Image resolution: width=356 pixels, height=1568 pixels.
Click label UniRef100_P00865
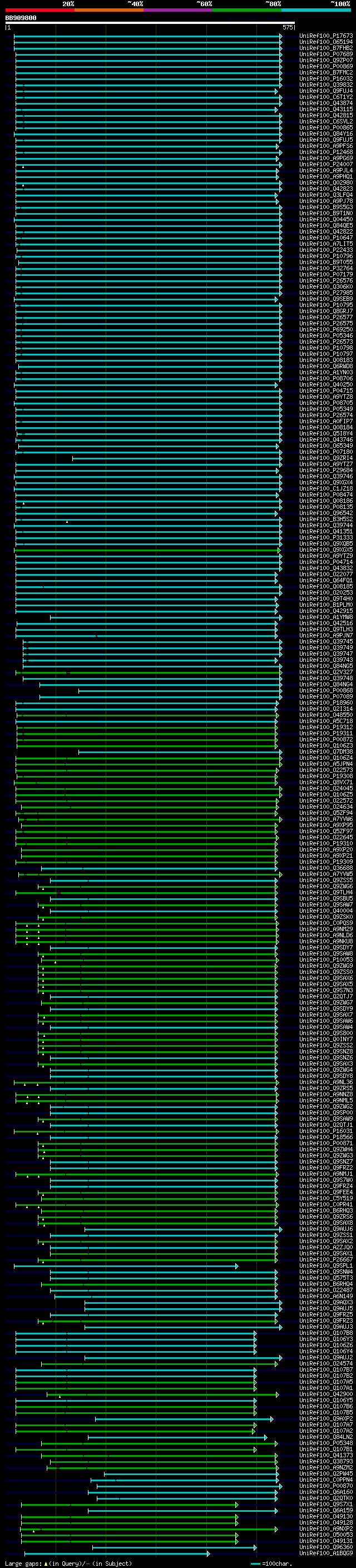point(326,127)
